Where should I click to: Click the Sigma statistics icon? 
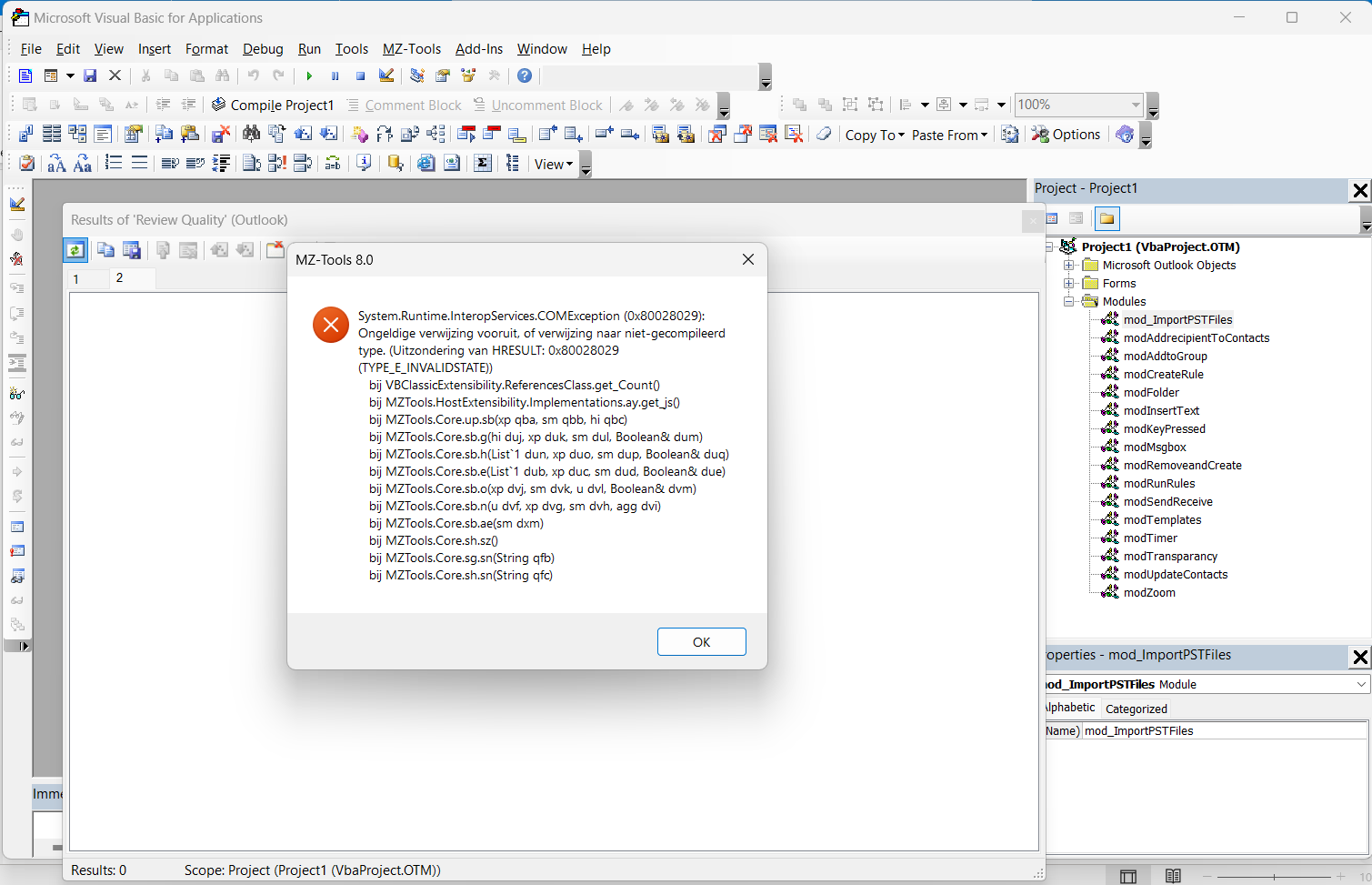483,164
